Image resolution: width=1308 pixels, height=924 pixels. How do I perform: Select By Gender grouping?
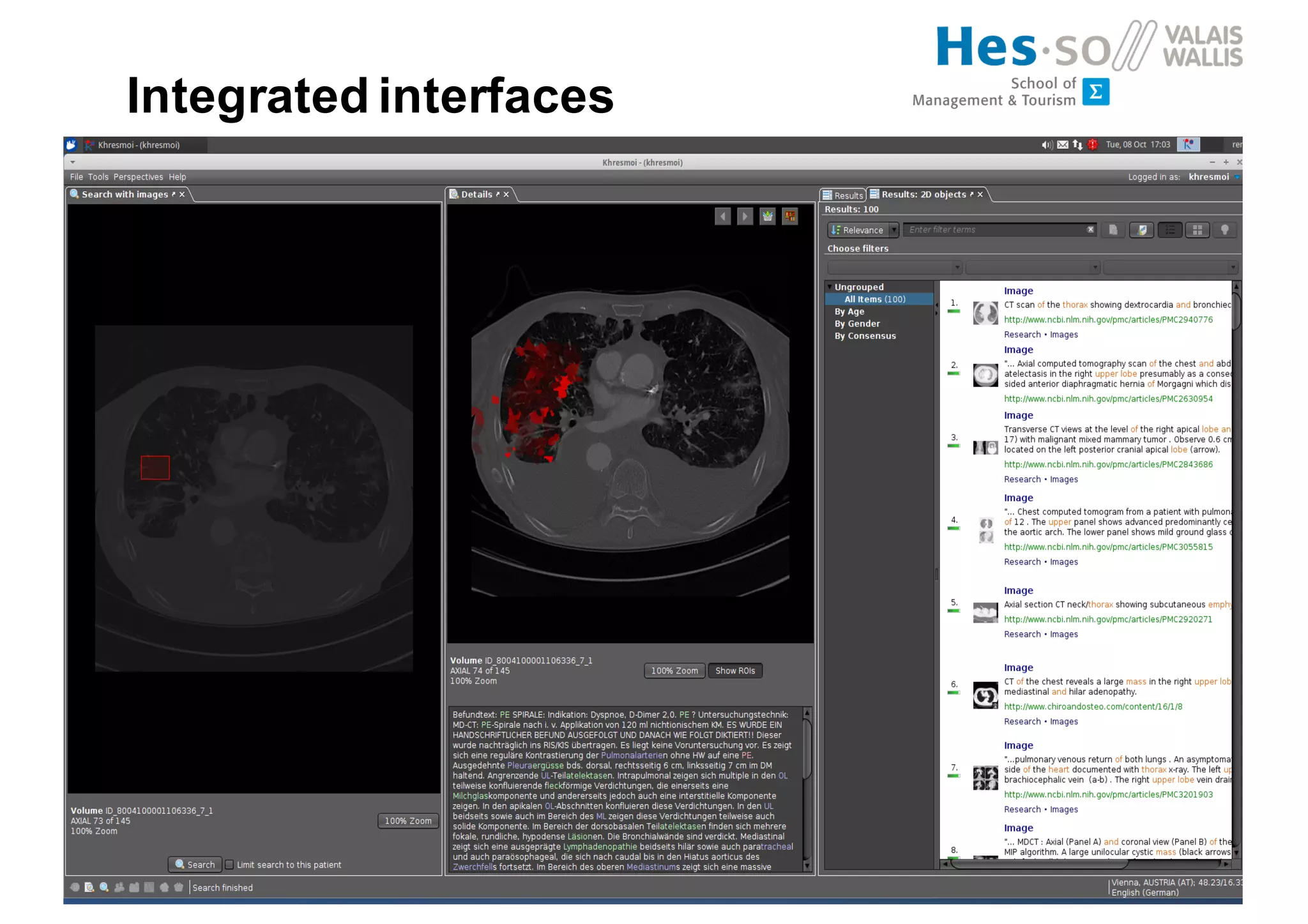pyautogui.click(x=857, y=324)
